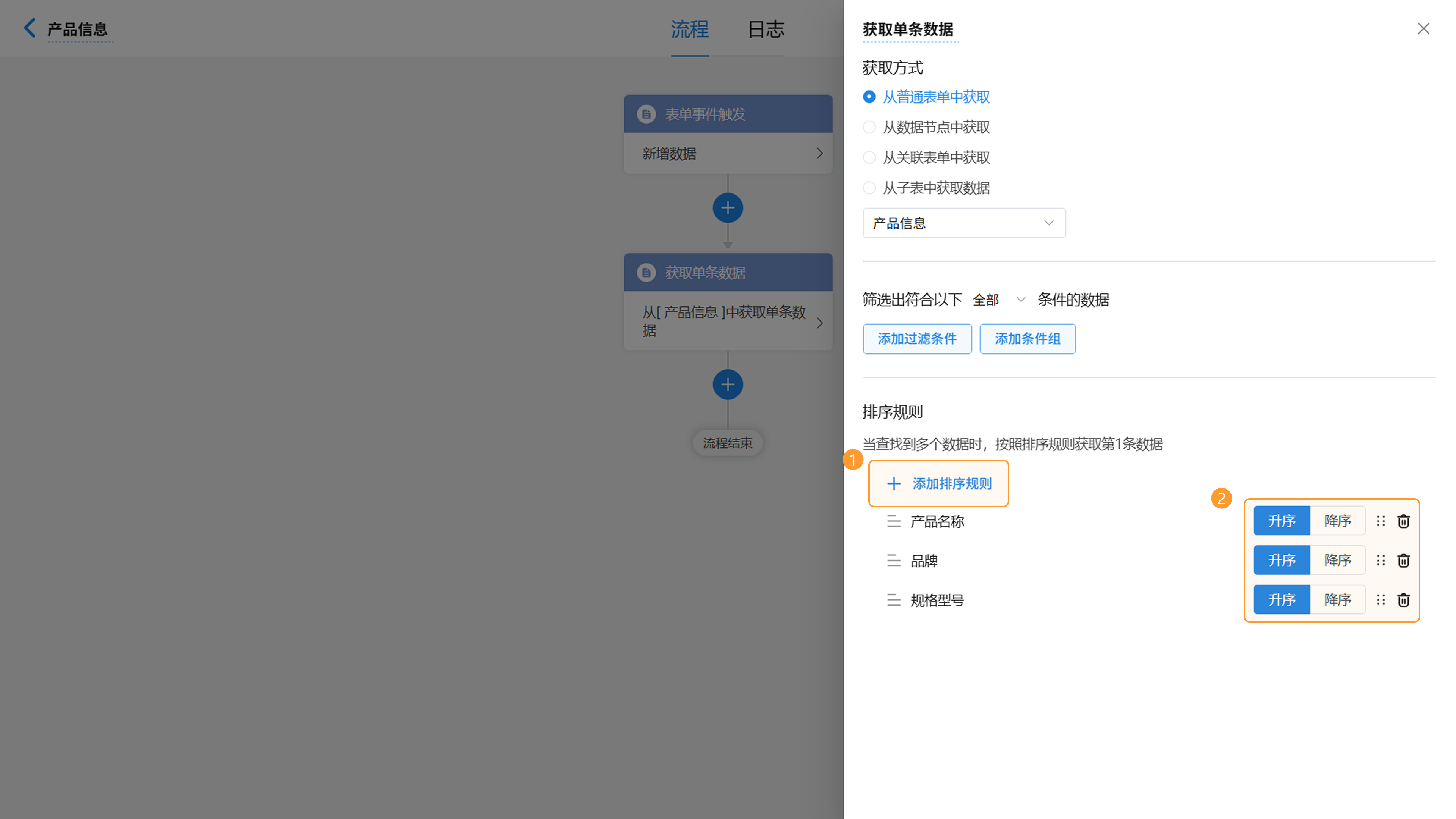The height and width of the screenshot is (819, 1456).
Task: Set 品牌 sort to 升序
Action: [x=1281, y=560]
